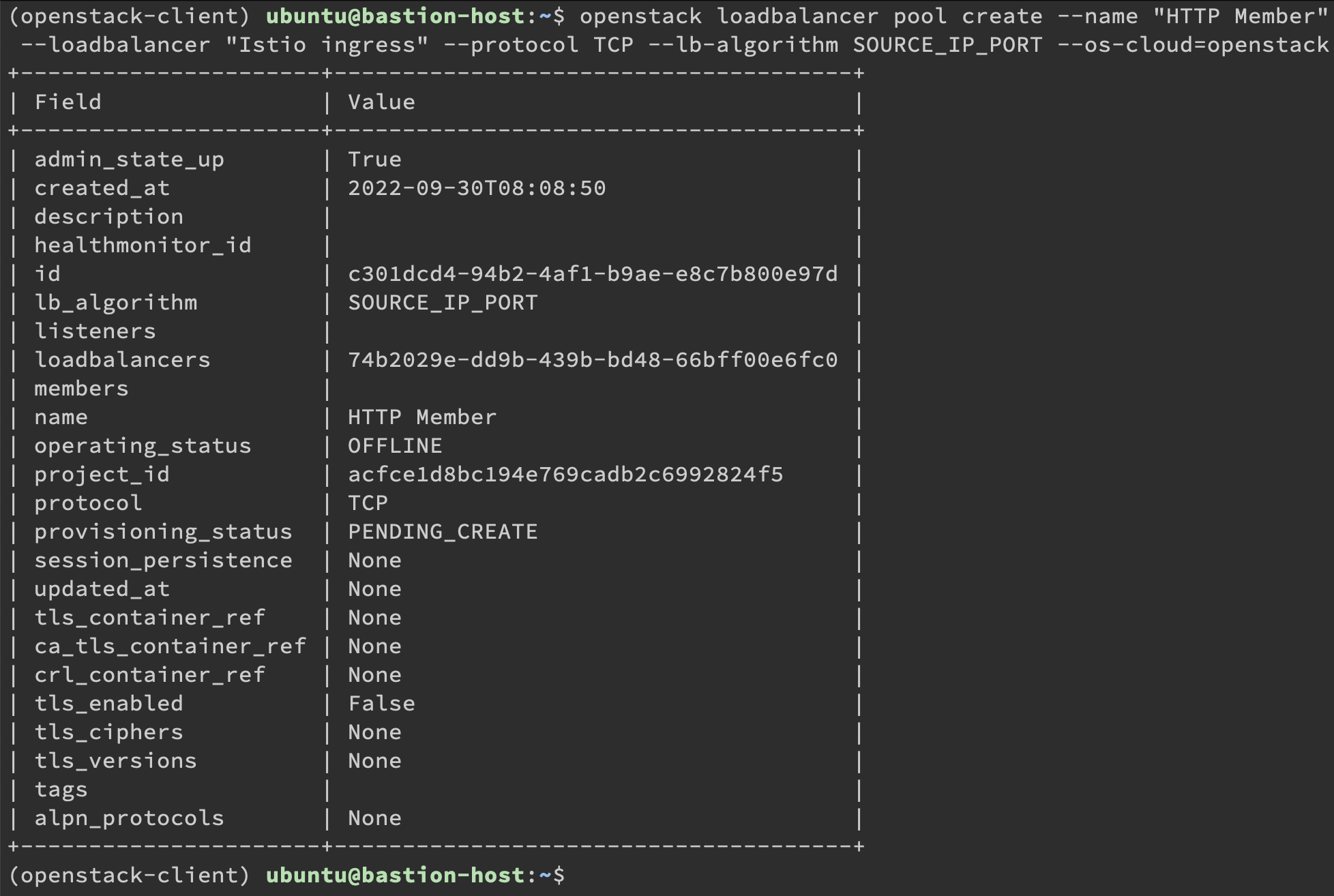
Task: Click the PENDING_CREATE provisioning status value
Action: [x=443, y=532]
